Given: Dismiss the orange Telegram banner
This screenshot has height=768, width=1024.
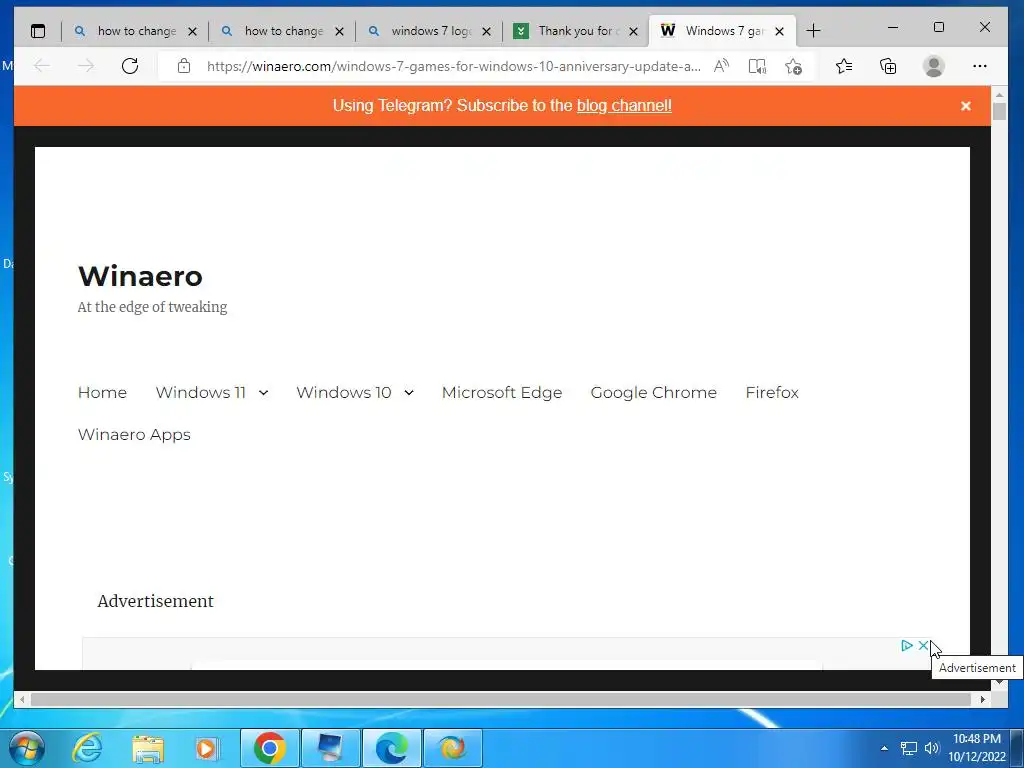Looking at the screenshot, I should (966, 106).
